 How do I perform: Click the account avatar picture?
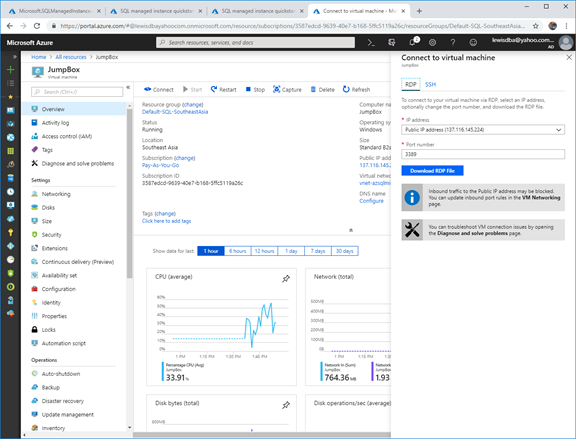point(566,43)
